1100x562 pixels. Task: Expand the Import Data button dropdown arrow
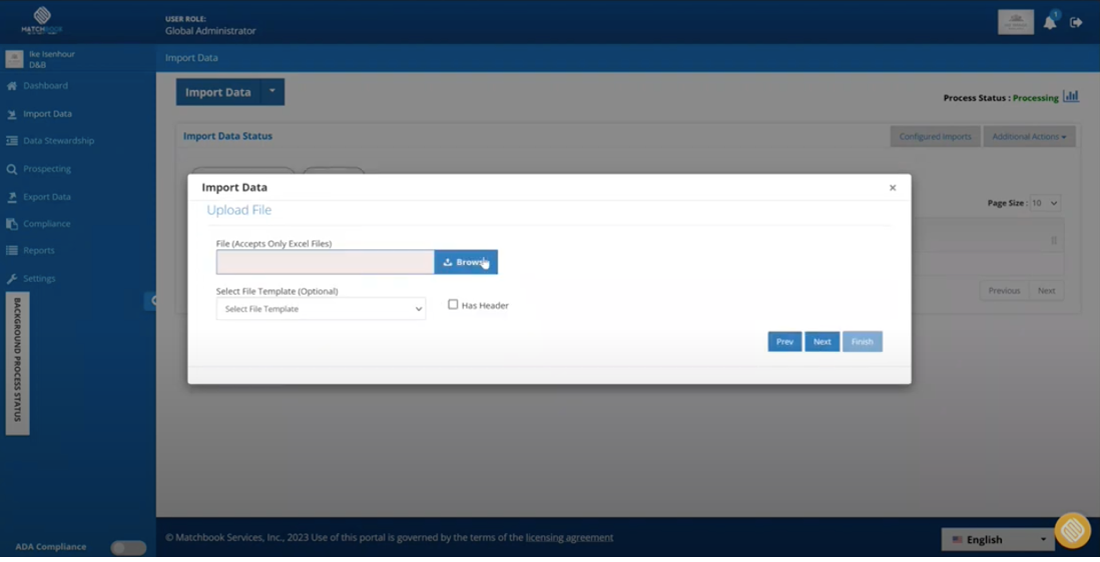pyautogui.click(x=272, y=92)
